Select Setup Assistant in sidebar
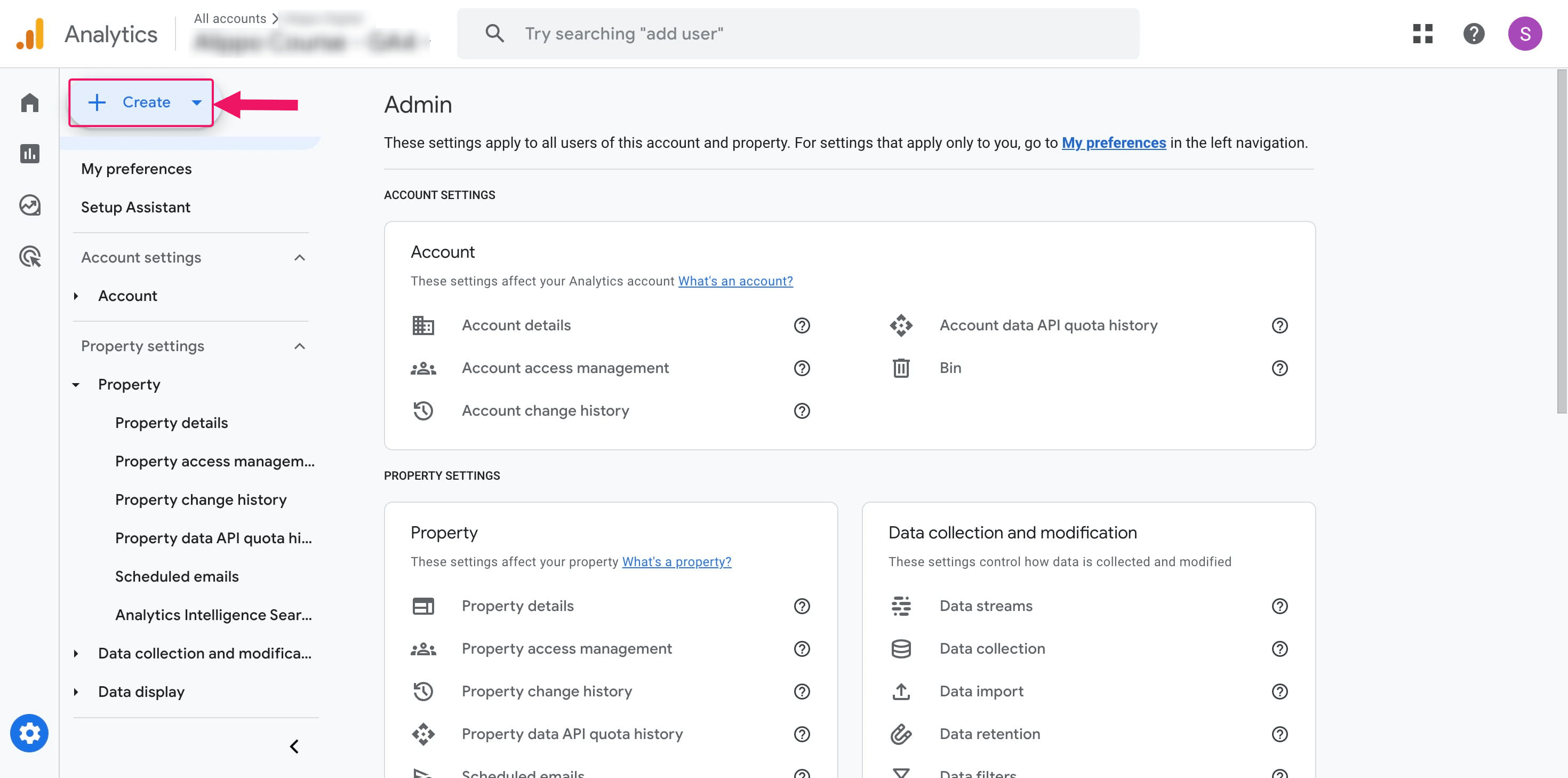The height and width of the screenshot is (778, 1568). (136, 207)
